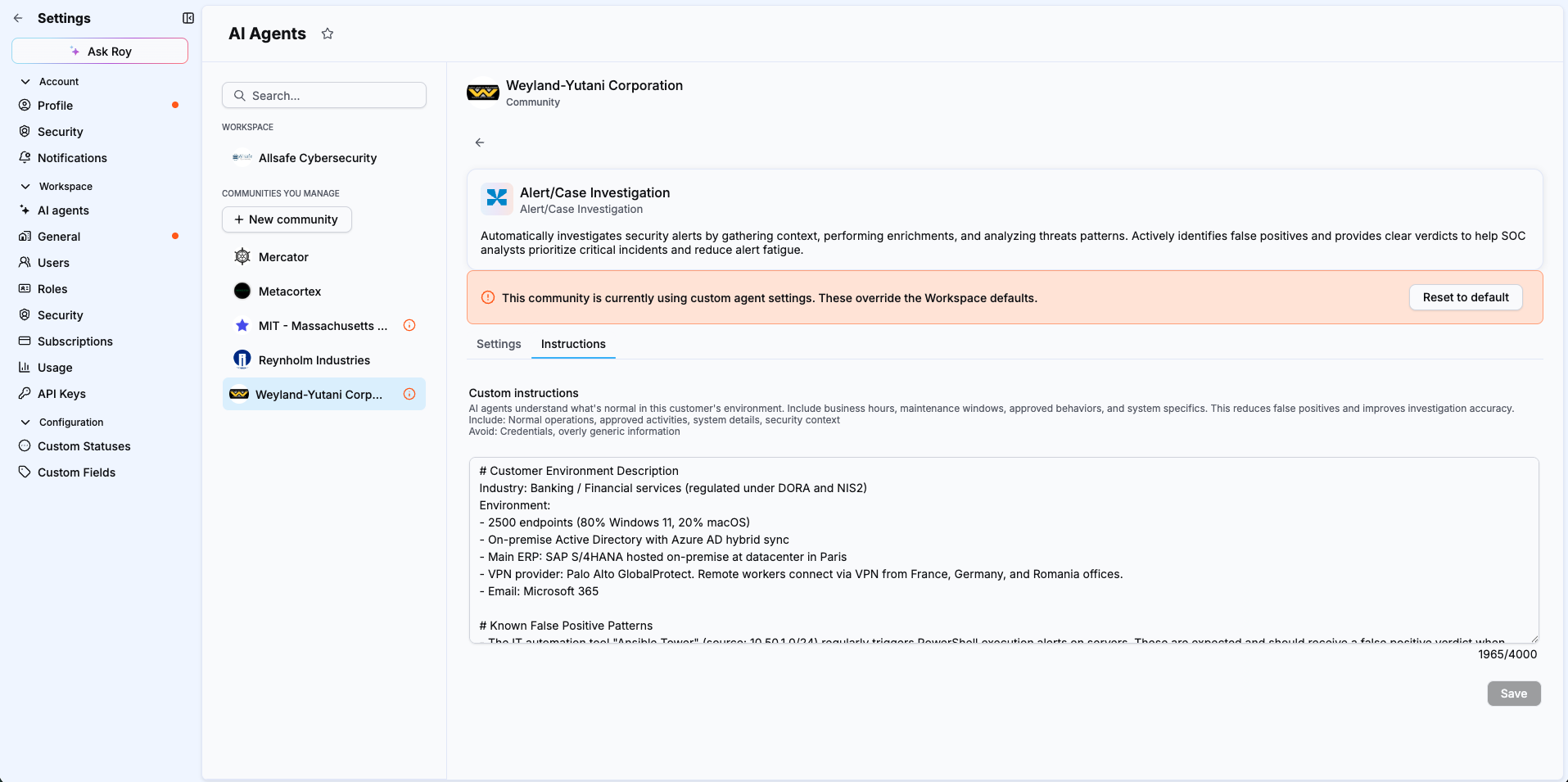Click the General settings icon

pyautogui.click(x=25, y=237)
